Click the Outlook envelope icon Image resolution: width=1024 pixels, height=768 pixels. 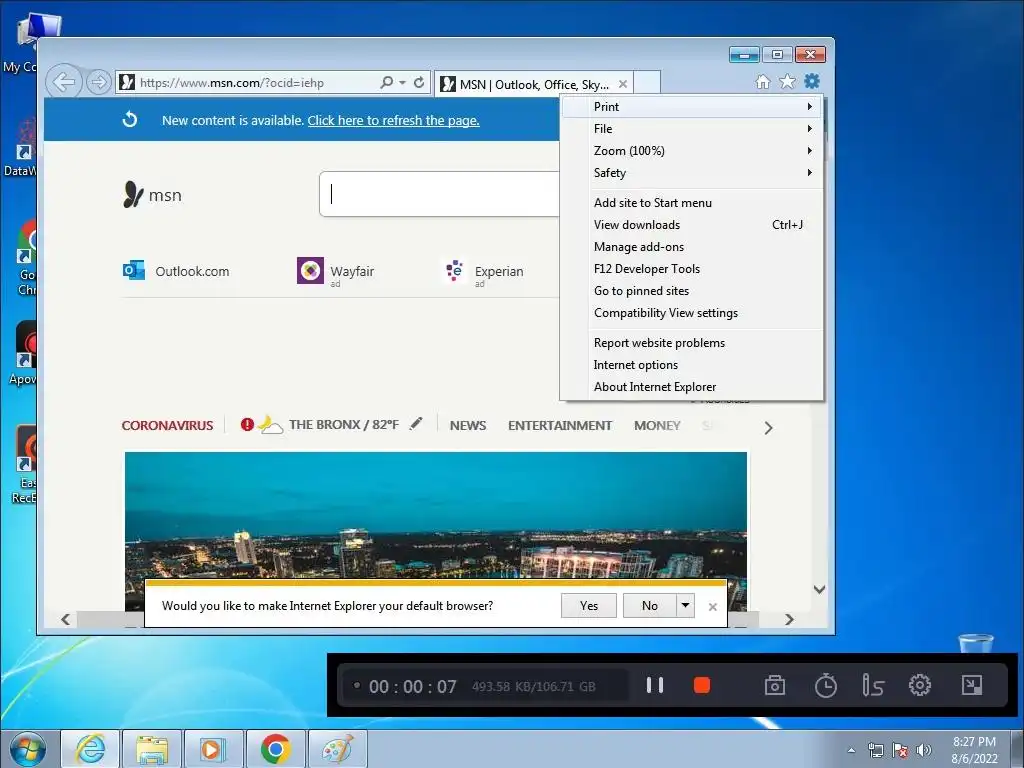coord(134,270)
